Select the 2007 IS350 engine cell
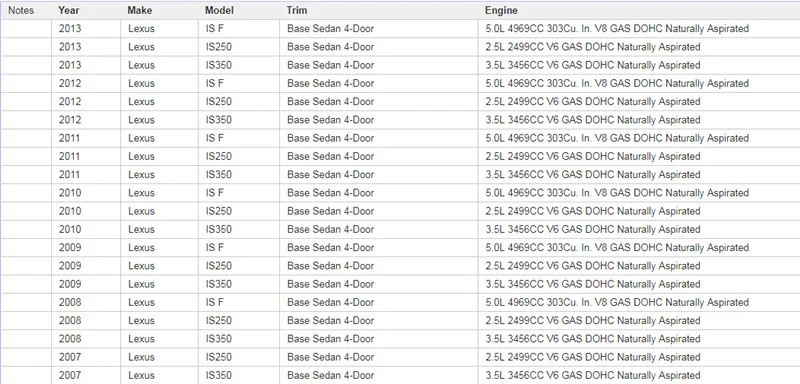Image resolution: width=800 pixels, height=384 pixels. [639, 375]
